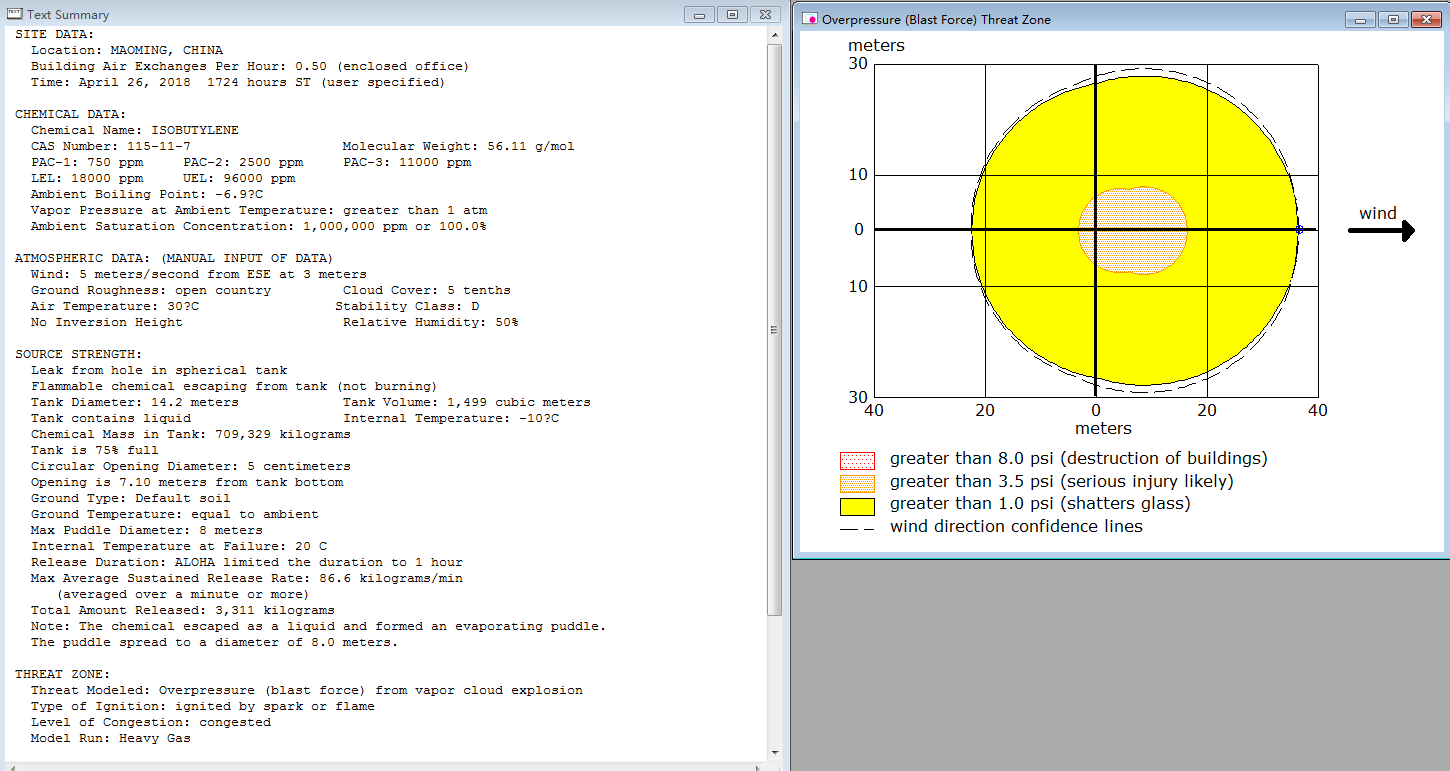Image resolution: width=1450 pixels, height=771 pixels.
Task: Maximize the Text Summary window
Action: [733, 14]
